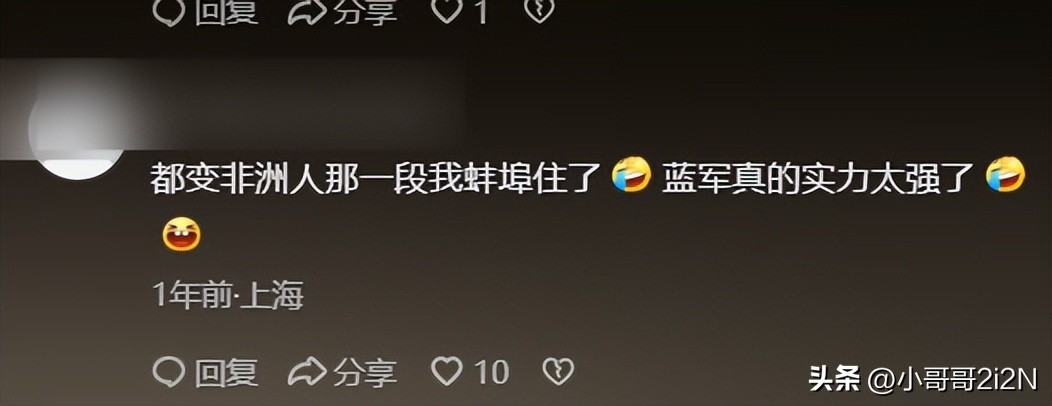
Task: Like the comment using the heart next to 10
Action: pyautogui.click(x=447, y=371)
